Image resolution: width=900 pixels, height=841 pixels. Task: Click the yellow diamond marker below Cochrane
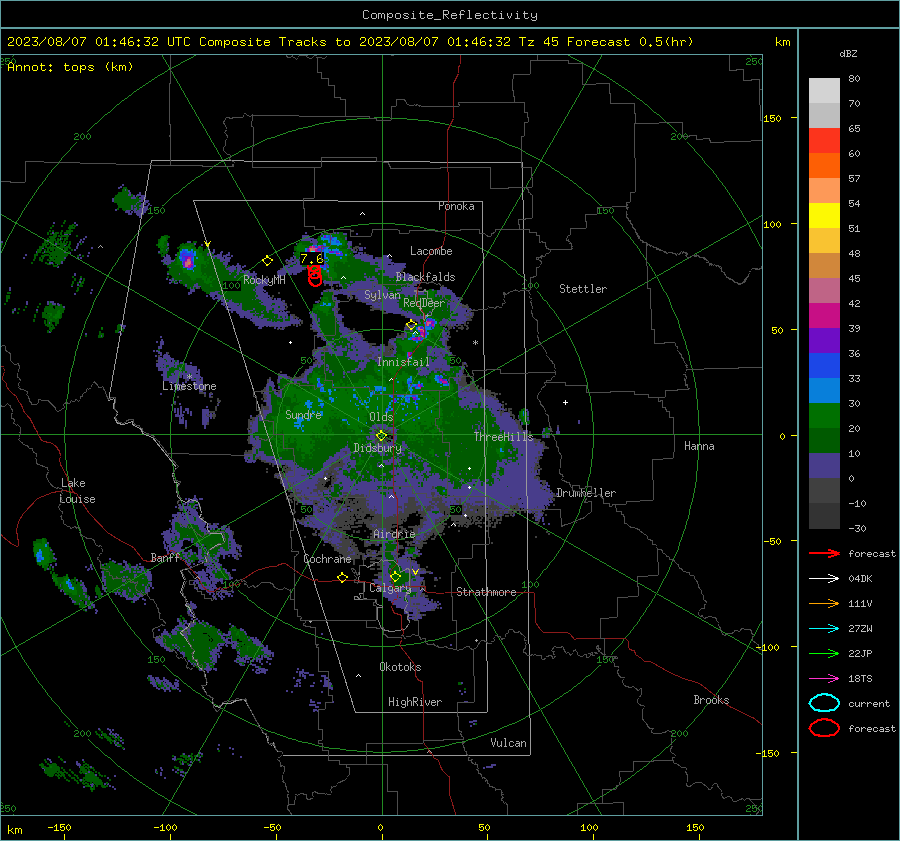343,577
